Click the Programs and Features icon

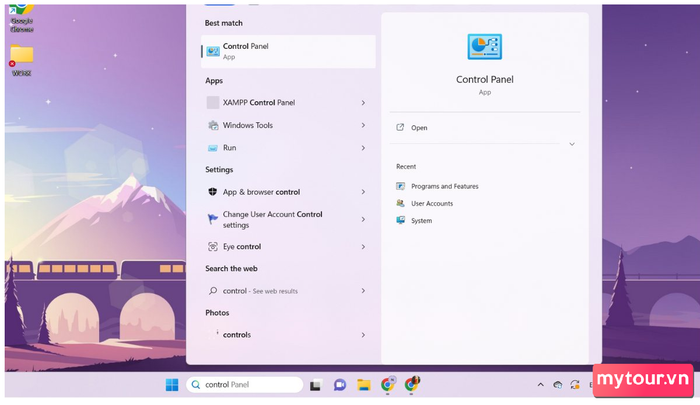coord(400,186)
